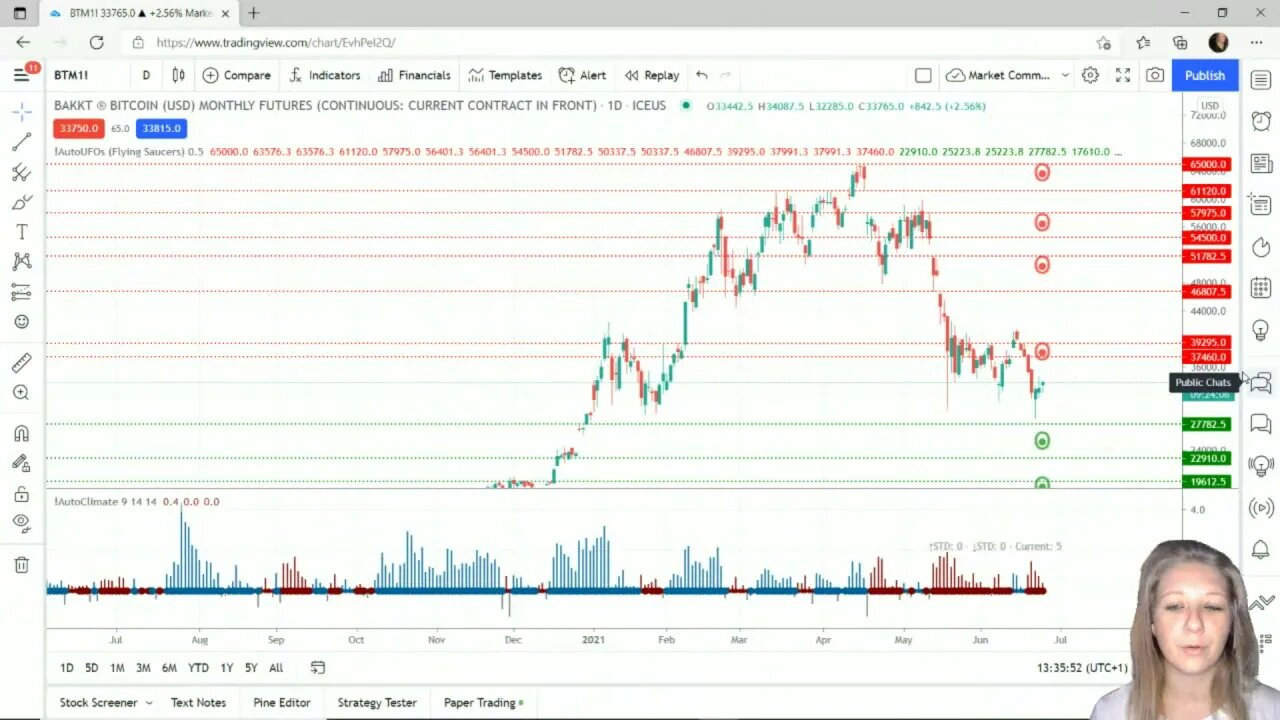Image resolution: width=1280 pixels, height=720 pixels.
Task: Set range to All
Action: click(x=276, y=668)
